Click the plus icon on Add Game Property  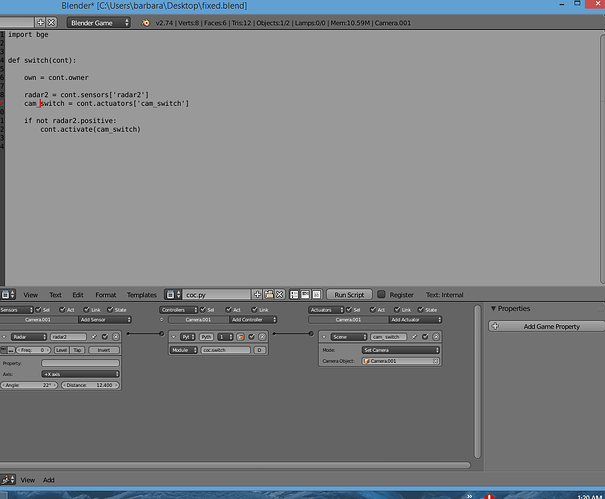click(x=495, y=326)
